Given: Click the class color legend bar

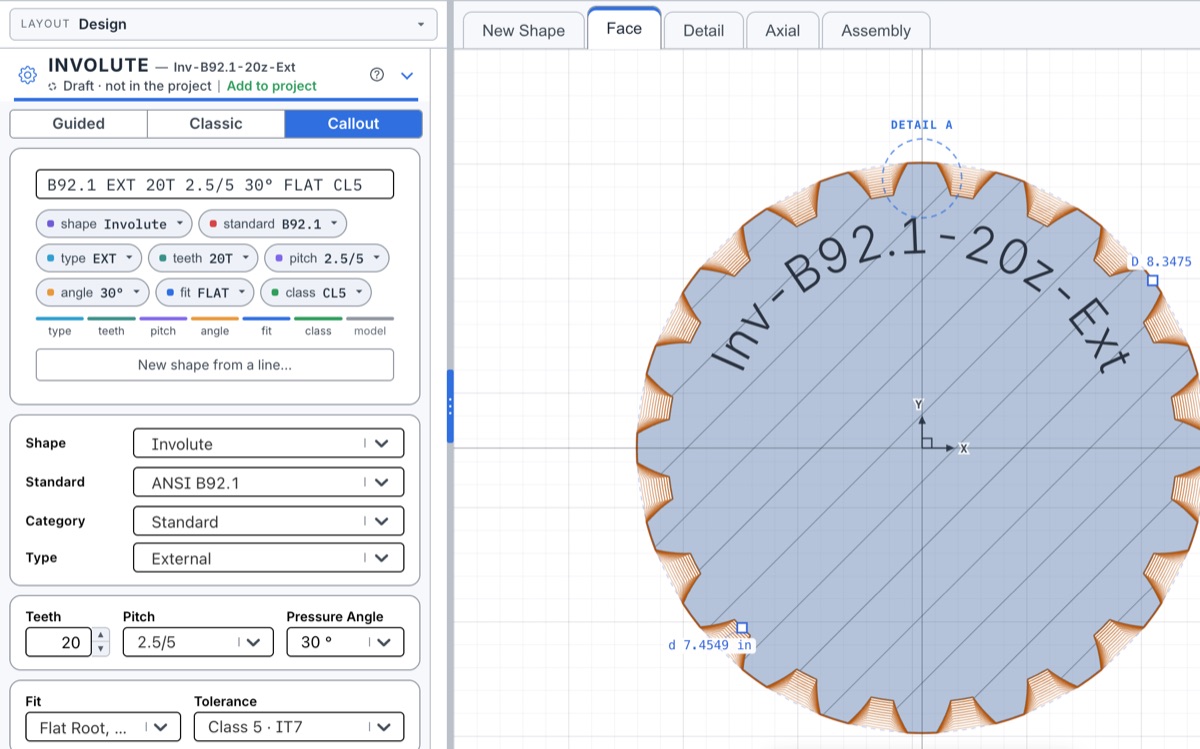Looking at the screenshot, I should (318, 319).
